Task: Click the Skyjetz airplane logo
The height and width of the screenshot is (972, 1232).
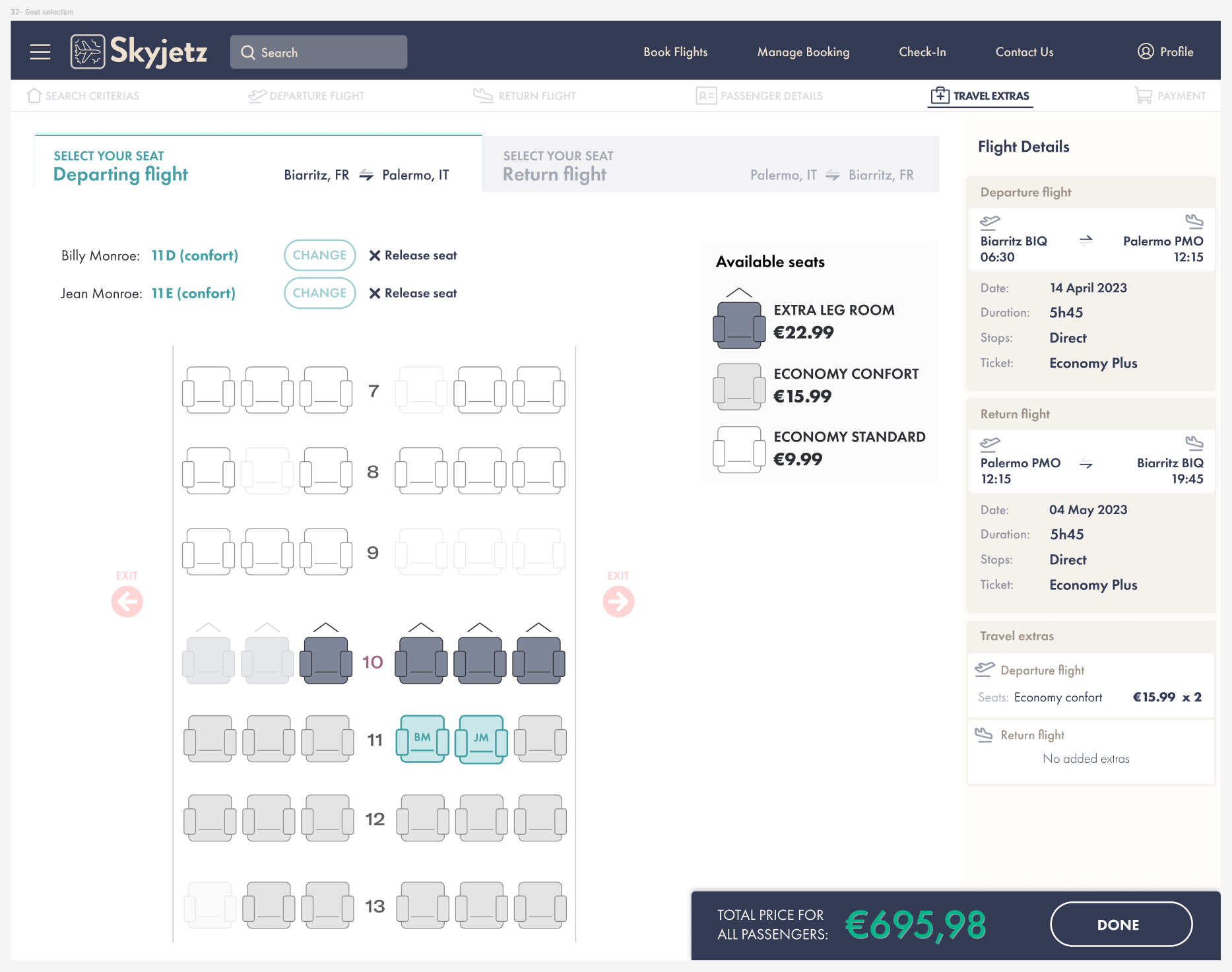Action: [x=88, y=51]
